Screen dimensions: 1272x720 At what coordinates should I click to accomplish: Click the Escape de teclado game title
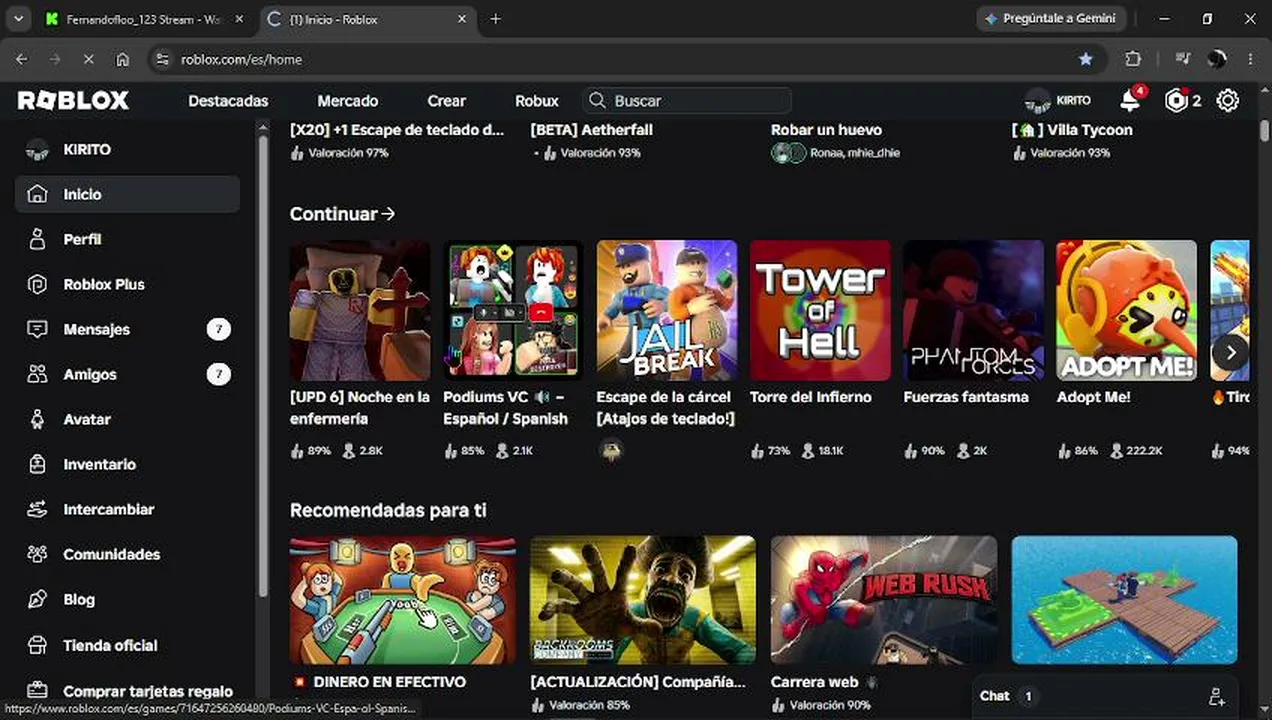(x=397, y=130)
